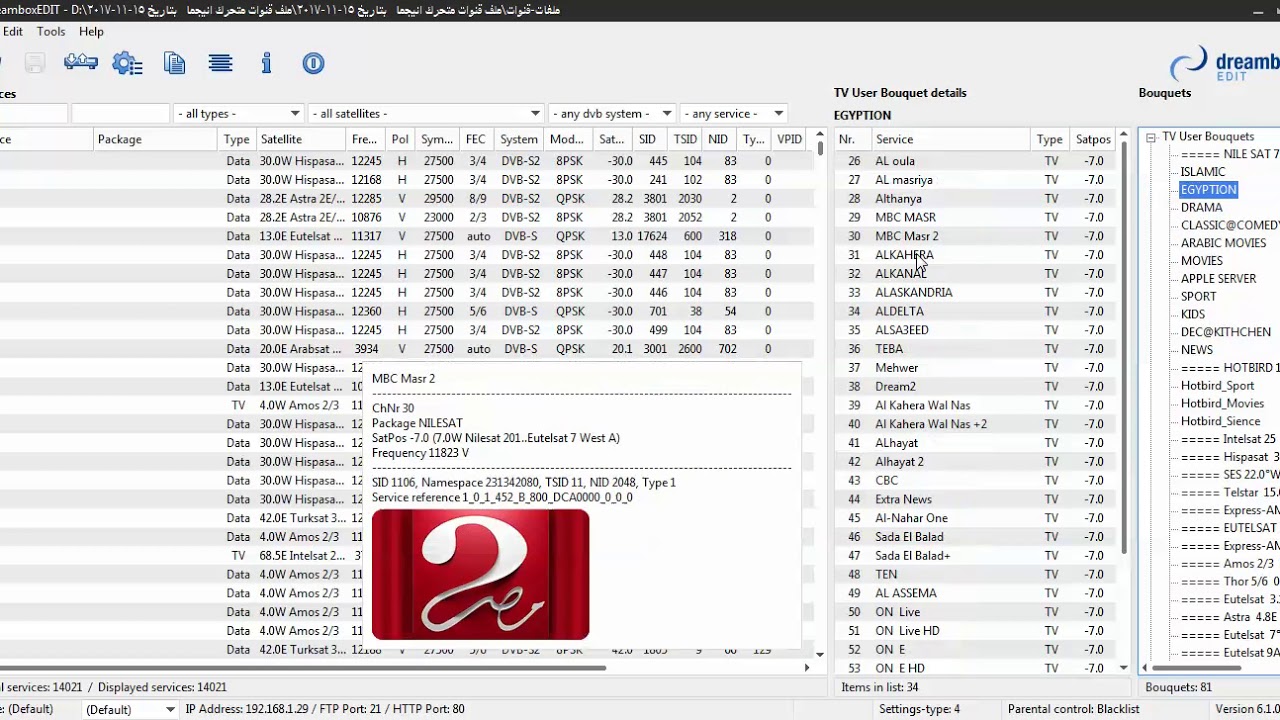The height and width of the screenshot is (720, 1280).
Task: Click the second filter text field above Package
Action: (x=120, y=114)
